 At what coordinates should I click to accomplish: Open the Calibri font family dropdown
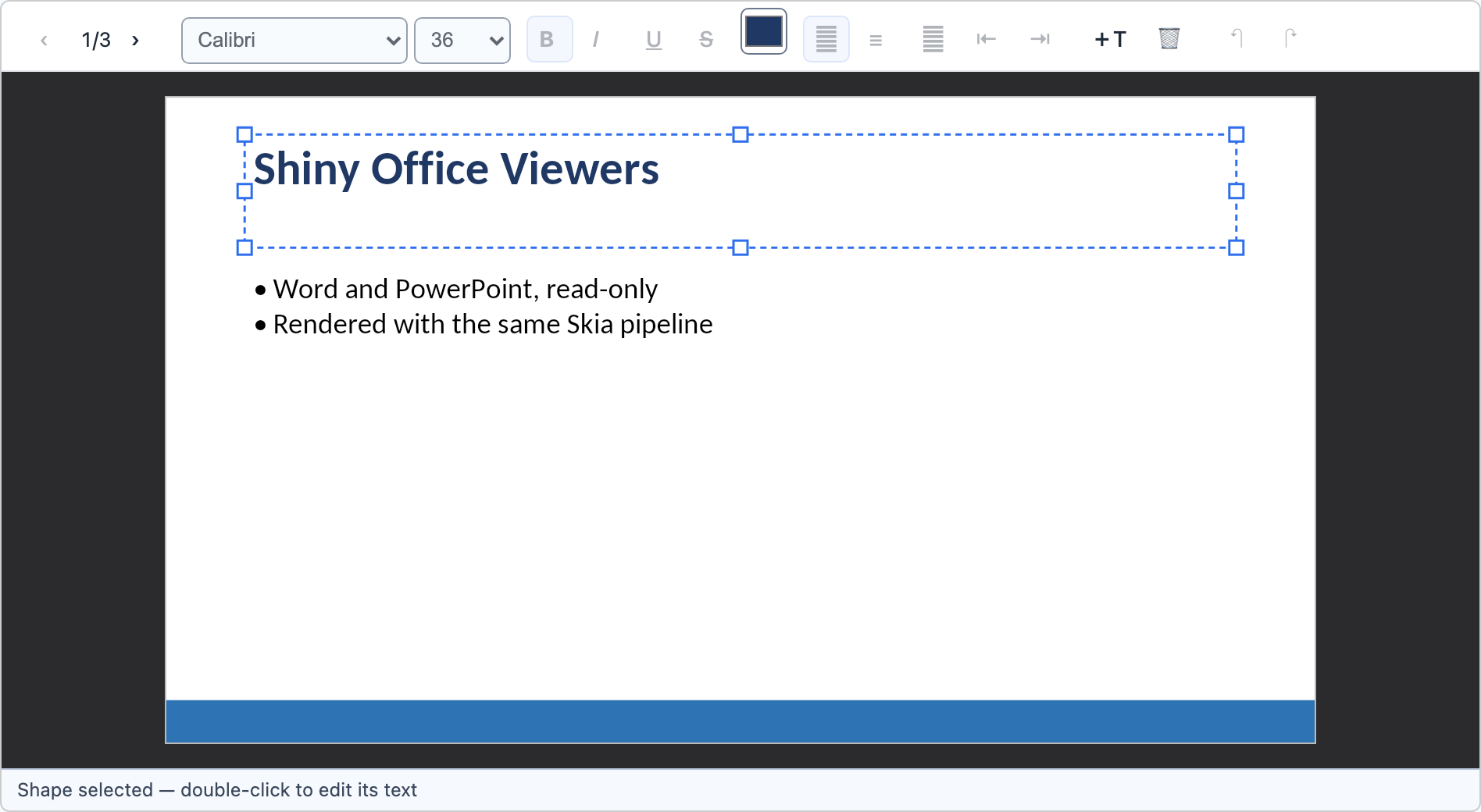click(294, 40)
